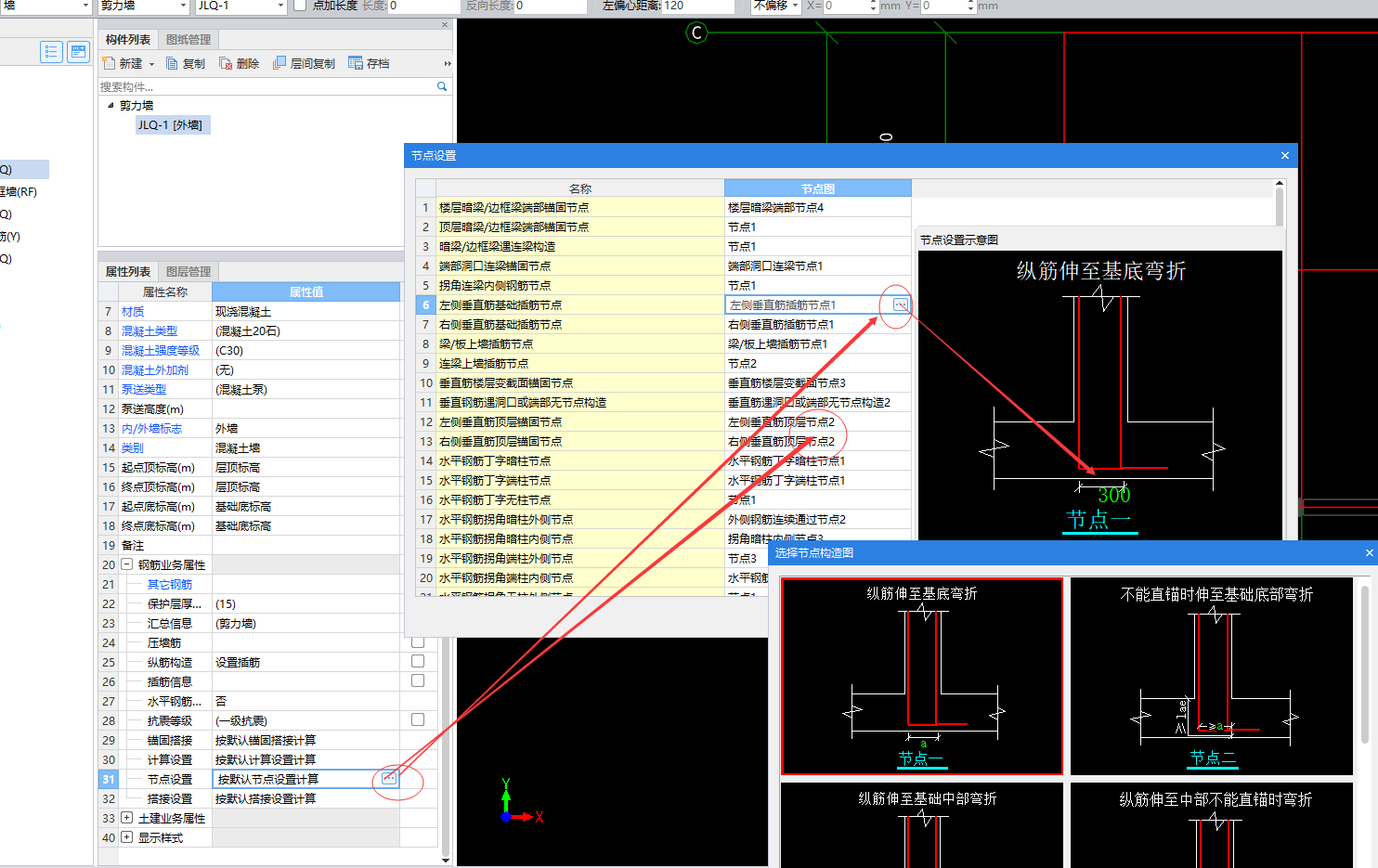This screenshot has height=868, width=1378.
Task: Toggle the checkbox in the 抗震等级 row
Action: tap(418, 719)
